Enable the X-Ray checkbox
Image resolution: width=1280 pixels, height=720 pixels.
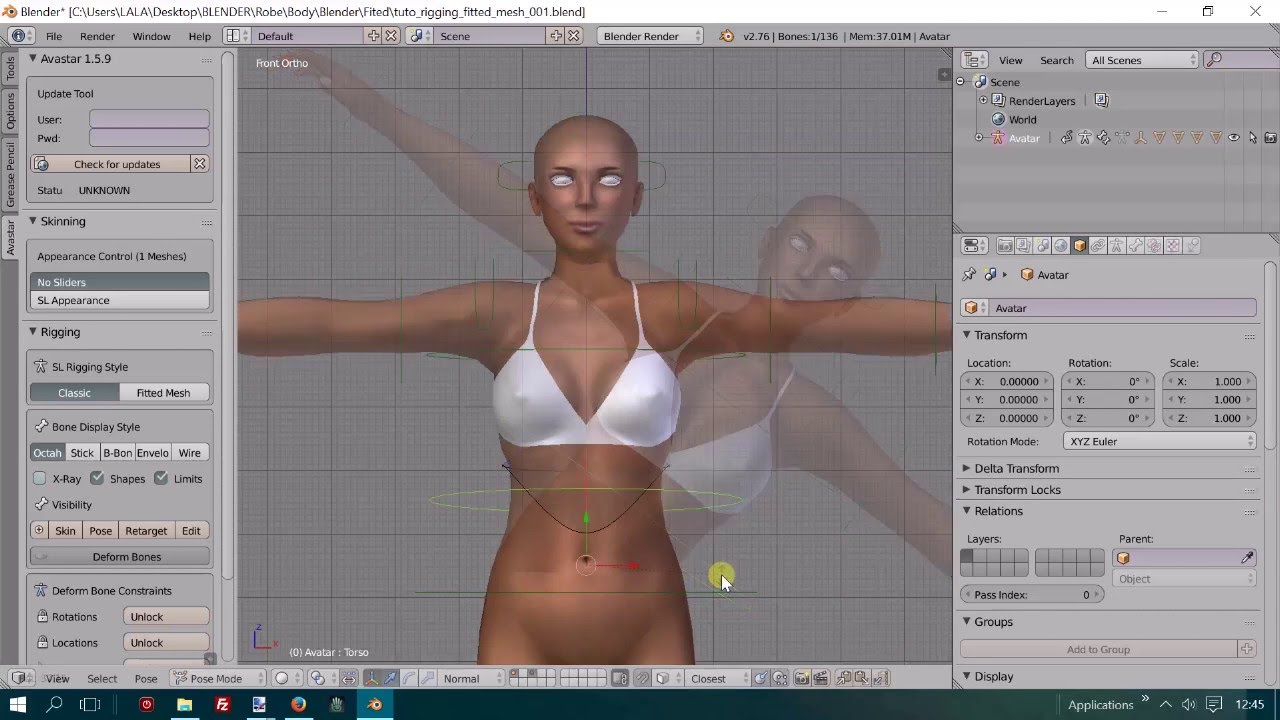pyautogui.click(x=41, y=479)
